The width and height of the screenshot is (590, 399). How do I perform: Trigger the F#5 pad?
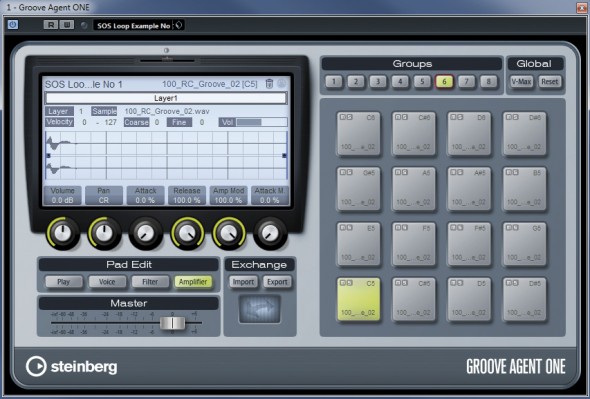click(x=469, y=244)
